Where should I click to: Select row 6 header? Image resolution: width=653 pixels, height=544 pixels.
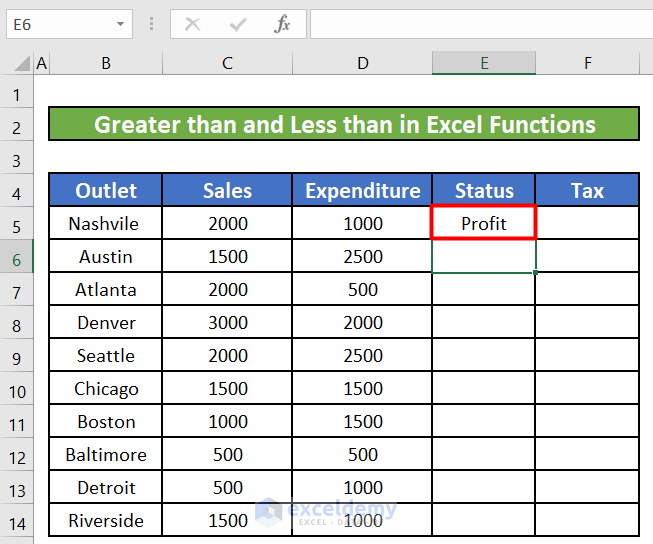[x=16, y=257]
